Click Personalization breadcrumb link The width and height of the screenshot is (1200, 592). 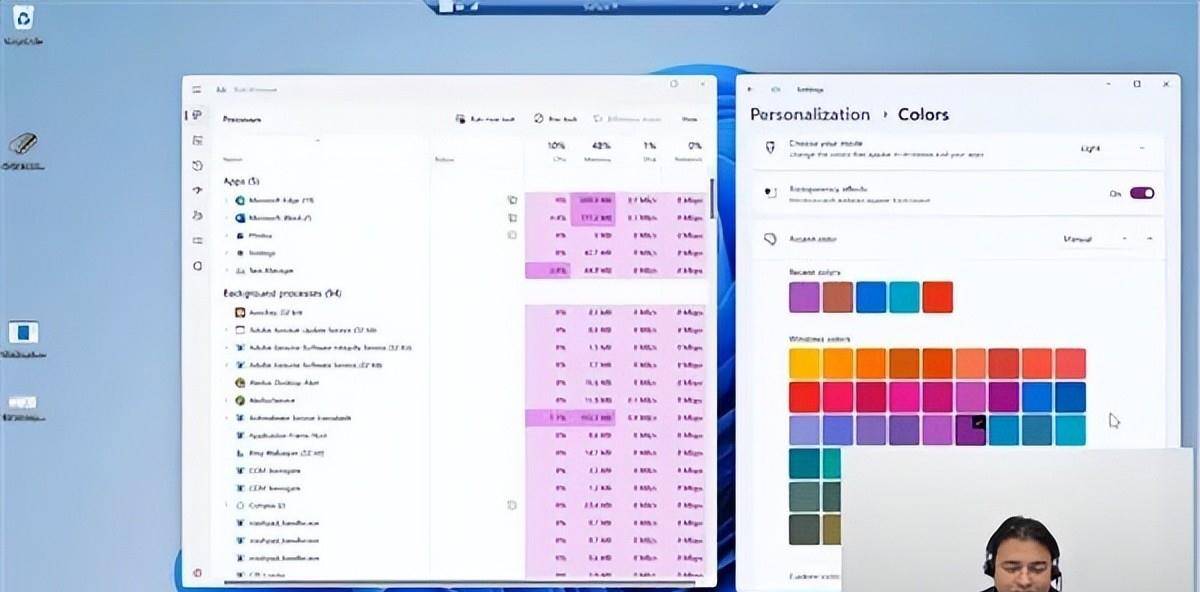point(810,114)
